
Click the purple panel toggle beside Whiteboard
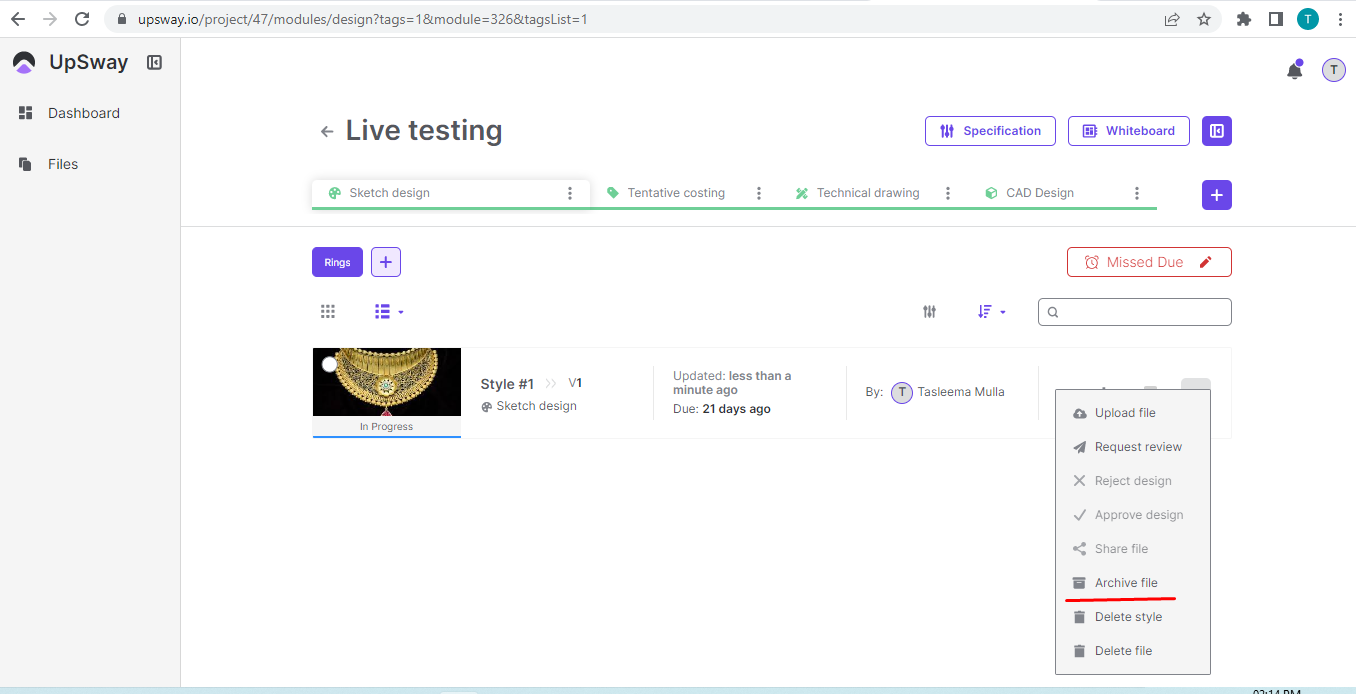(1216, 131)
